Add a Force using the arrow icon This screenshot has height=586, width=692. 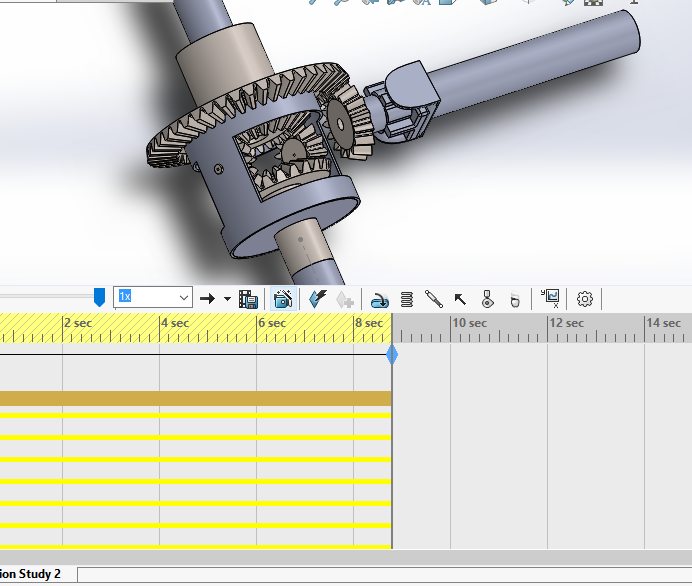[460, 299]
